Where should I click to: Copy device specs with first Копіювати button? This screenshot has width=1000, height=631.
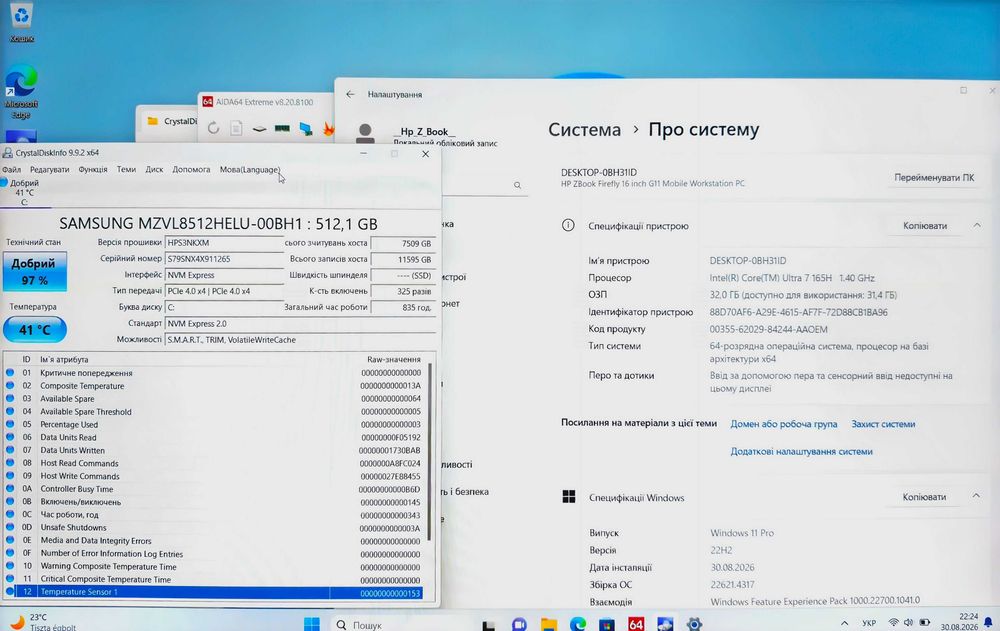tap(925, 226)
